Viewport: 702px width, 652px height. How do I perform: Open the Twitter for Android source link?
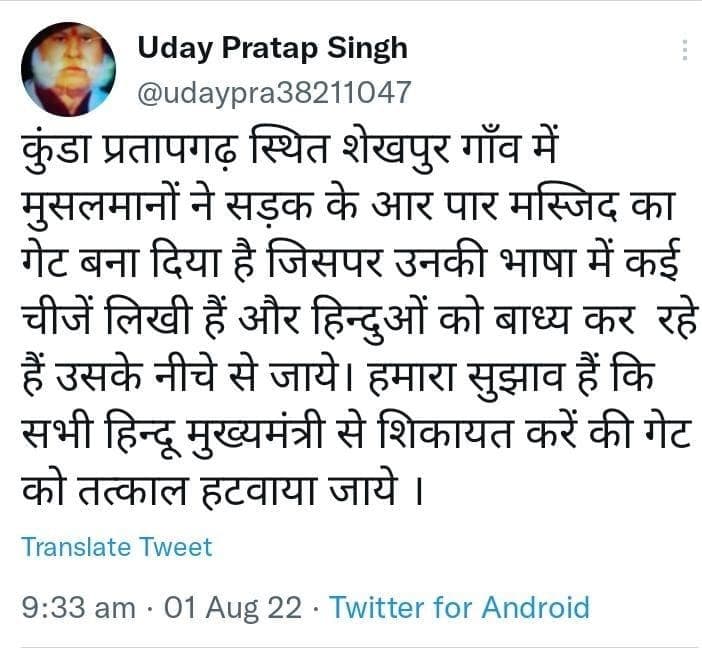[459, 607]
